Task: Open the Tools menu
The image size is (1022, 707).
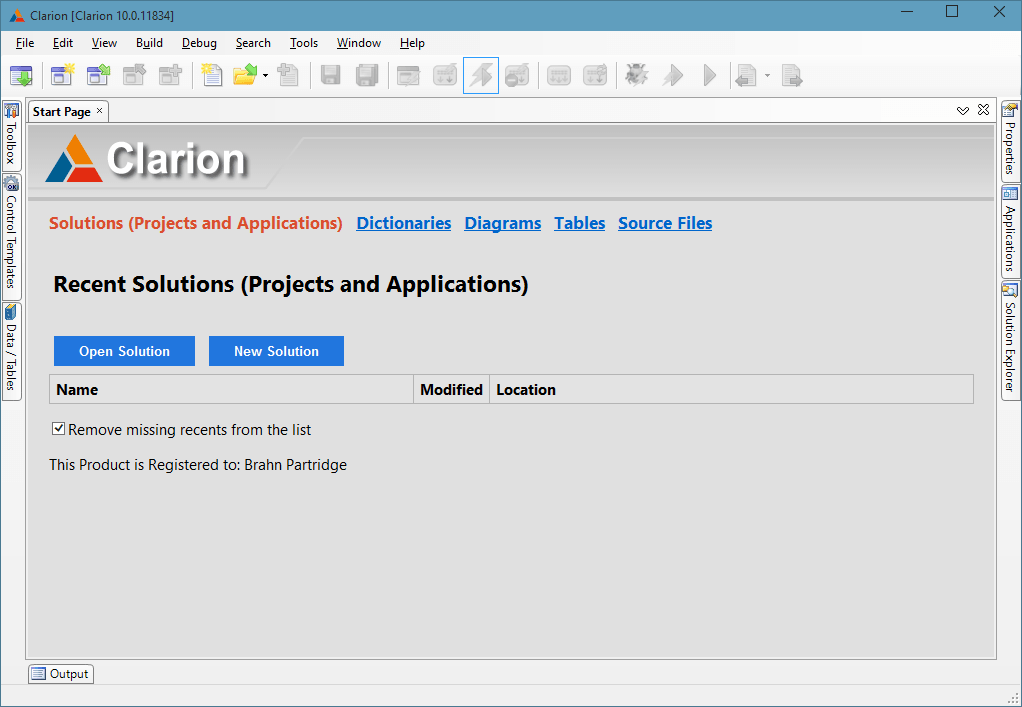Action: [303, 43]
